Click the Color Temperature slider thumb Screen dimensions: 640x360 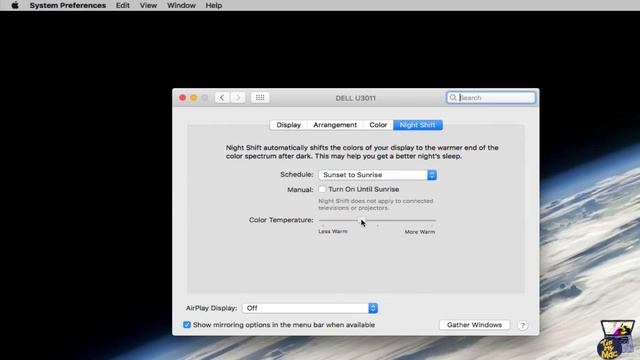(361, 220)
